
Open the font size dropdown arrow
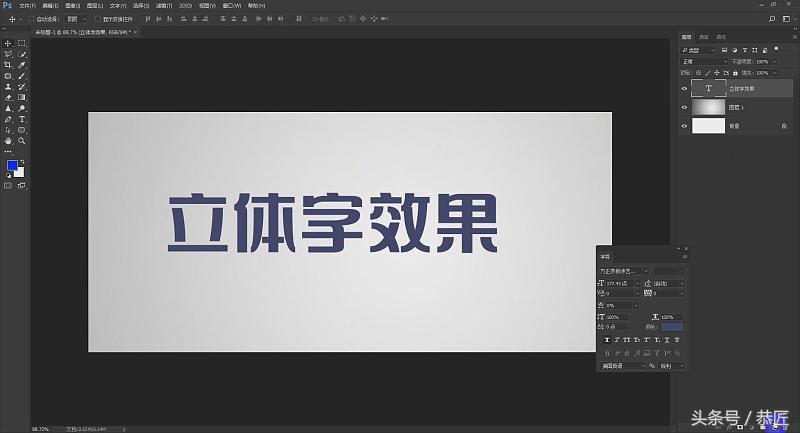(637, 283)
